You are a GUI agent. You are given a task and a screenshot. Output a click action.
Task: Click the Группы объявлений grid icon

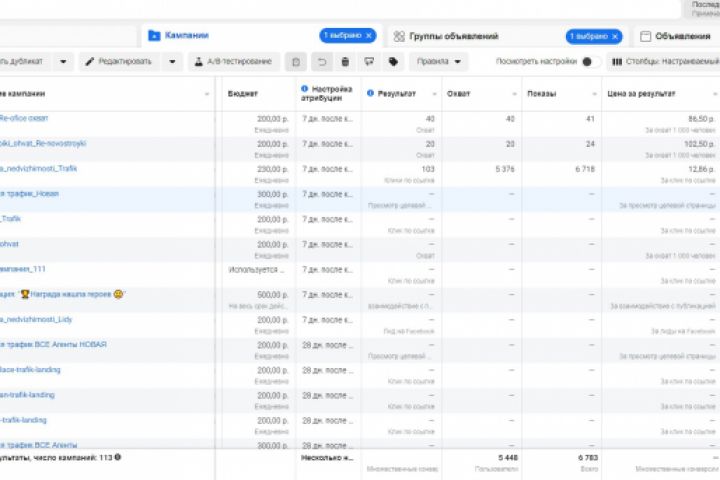coord(399,36)
